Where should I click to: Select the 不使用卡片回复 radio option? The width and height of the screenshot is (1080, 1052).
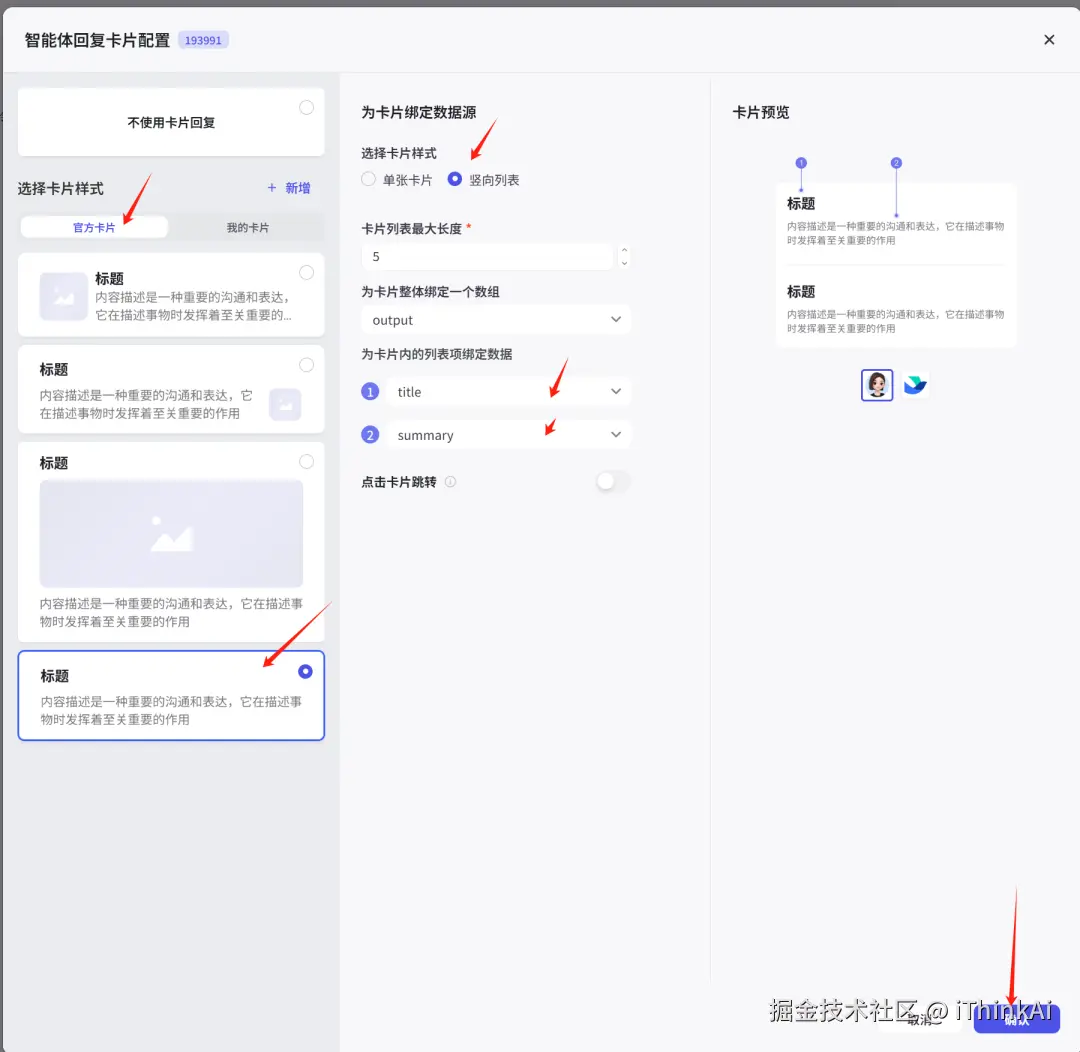(x=306, y=107)
